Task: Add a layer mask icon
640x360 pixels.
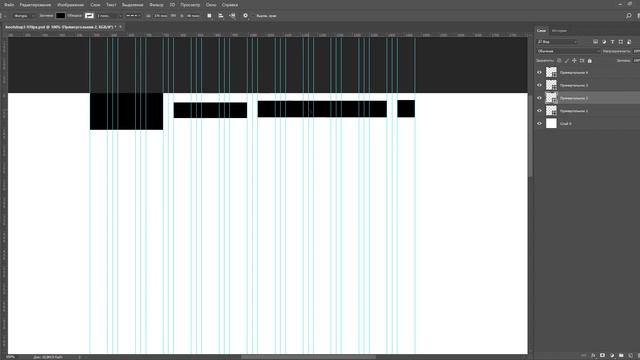Action: (602, 356)
